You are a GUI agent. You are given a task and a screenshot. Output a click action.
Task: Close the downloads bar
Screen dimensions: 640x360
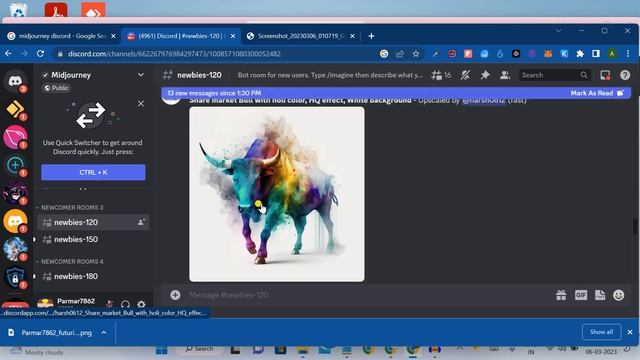click(630, 332)
